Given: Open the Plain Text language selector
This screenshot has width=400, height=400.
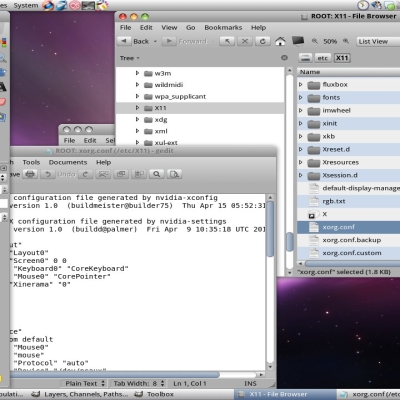Looking at the screenshot, I should (x=85, y=383).
